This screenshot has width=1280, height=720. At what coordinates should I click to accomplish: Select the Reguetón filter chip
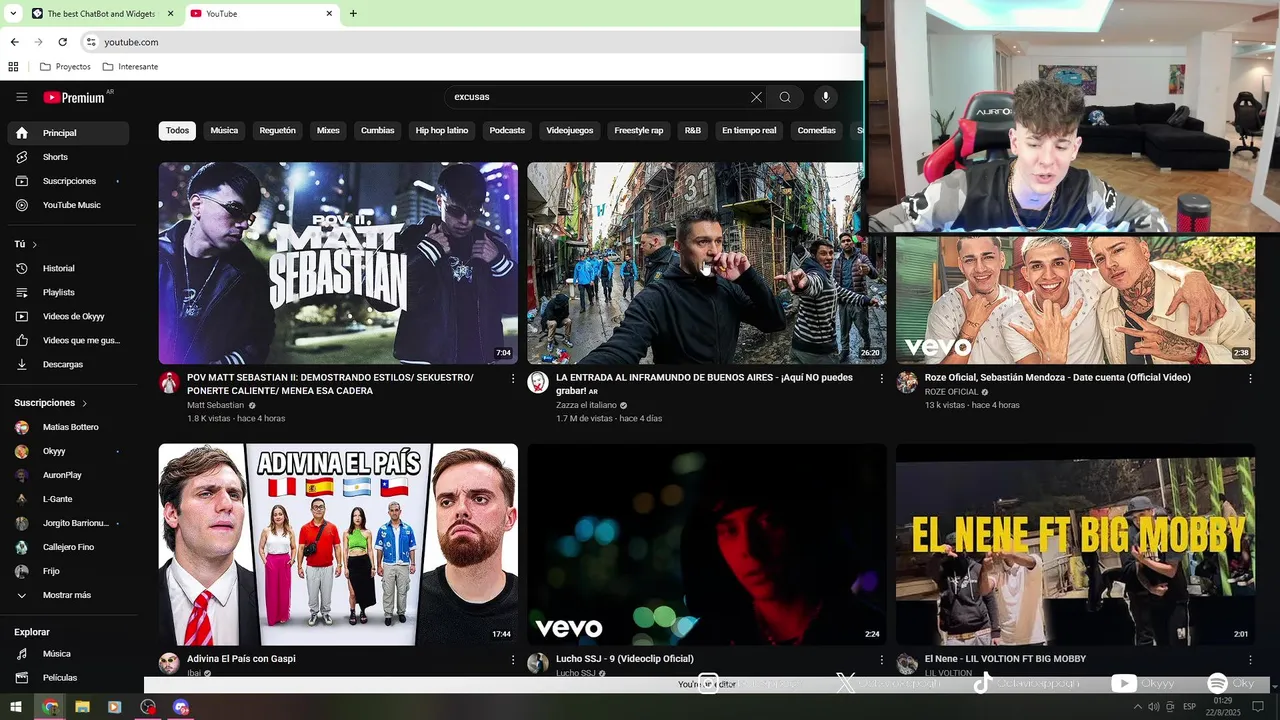pos(277,130)
